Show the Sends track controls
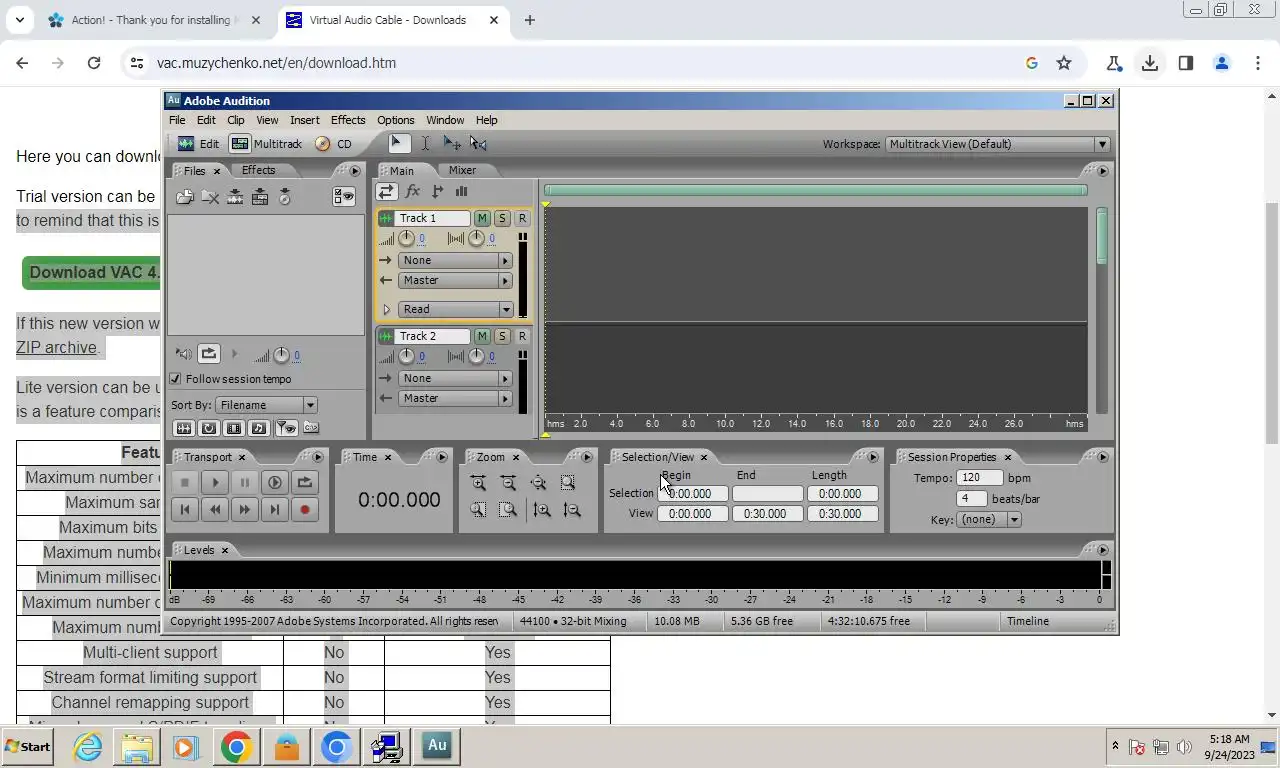 pyautogui.click(x=437, y=191)
